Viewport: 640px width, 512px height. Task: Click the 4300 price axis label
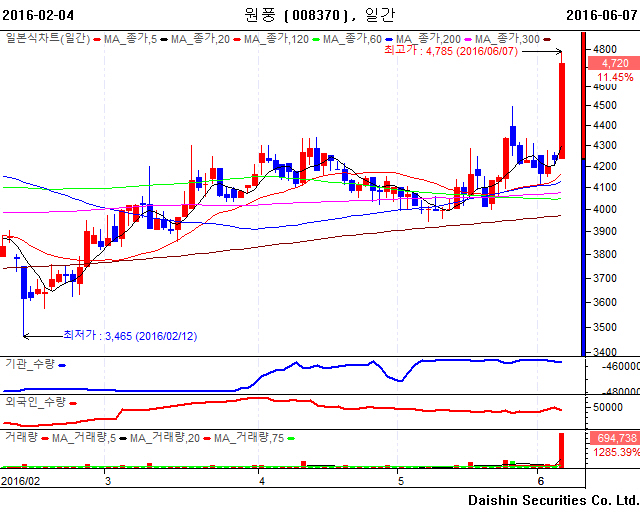tap(605, 145)
